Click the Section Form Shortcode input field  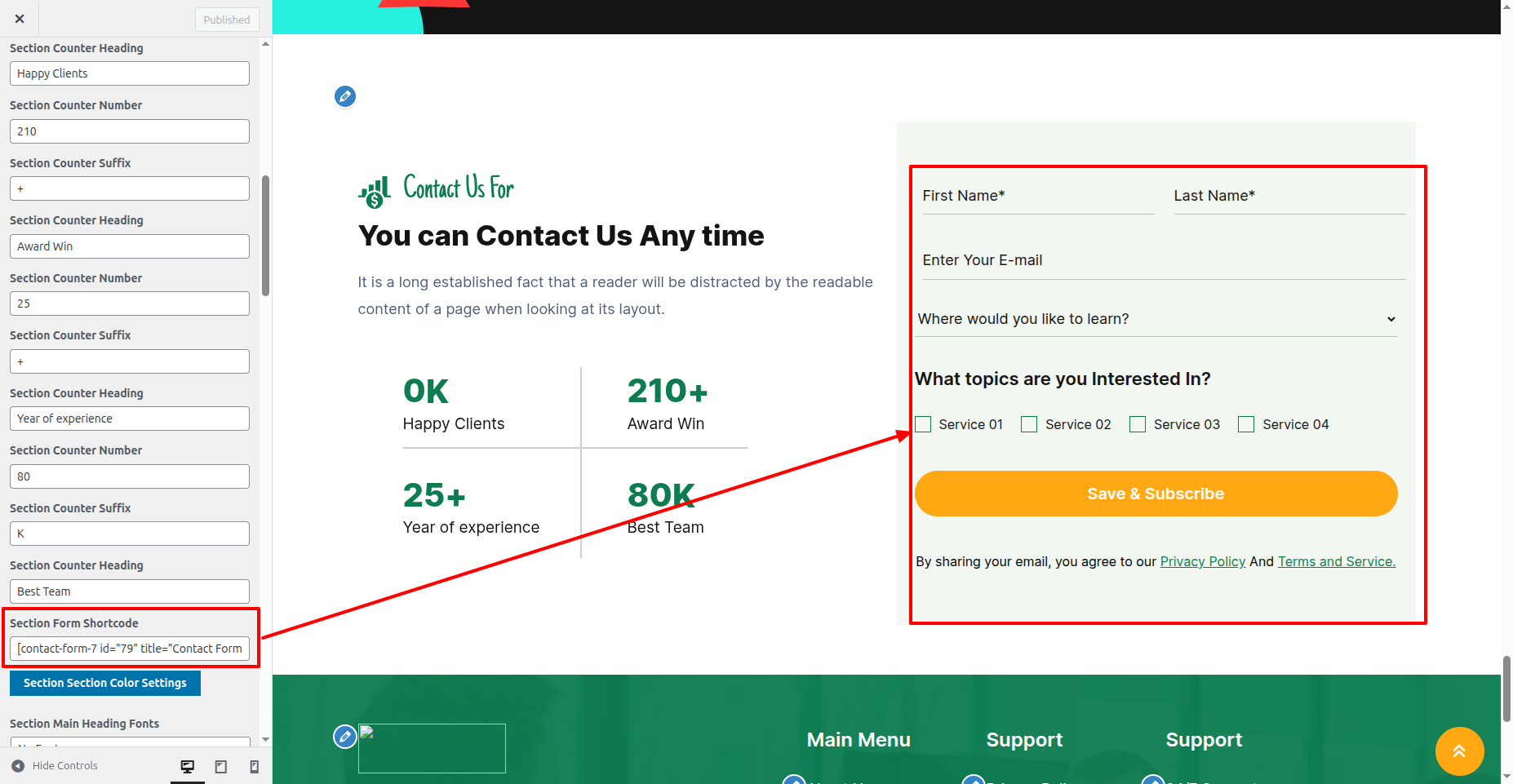tap(130, 649)
